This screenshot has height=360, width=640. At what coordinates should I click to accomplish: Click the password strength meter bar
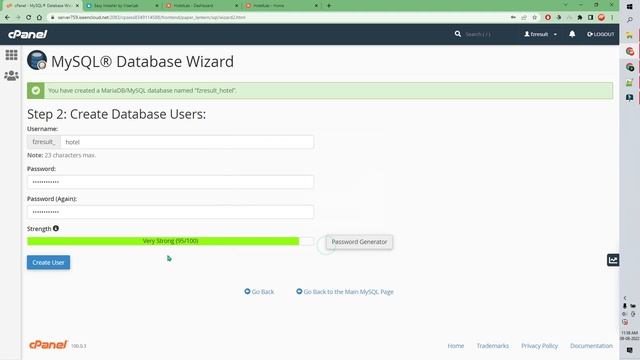(170, 241)
